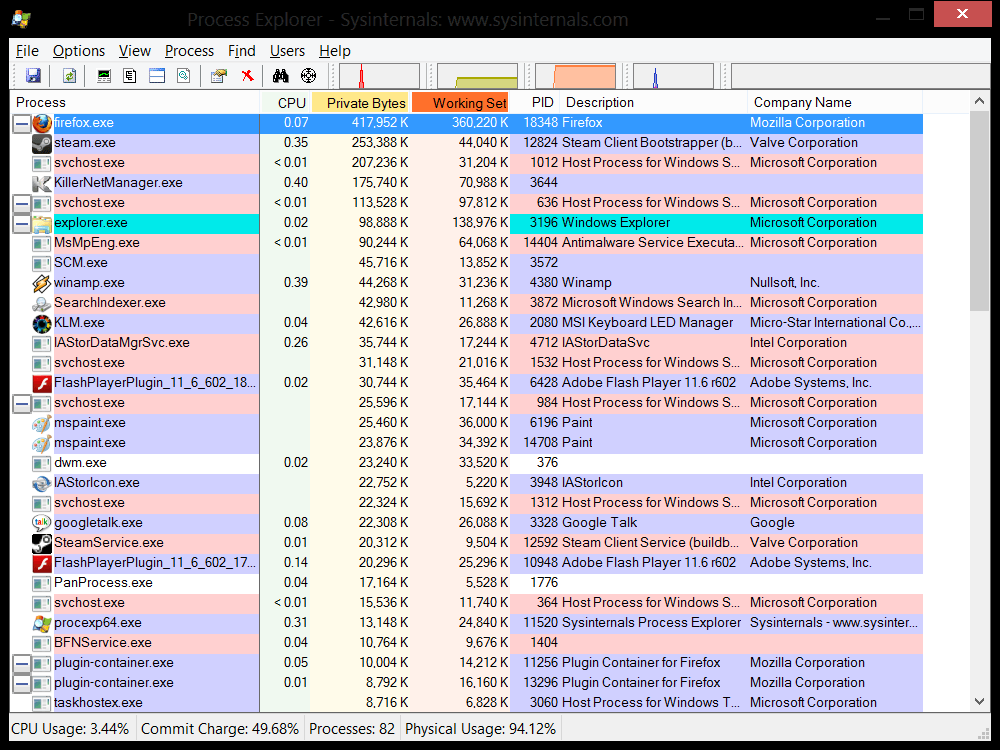Select the PanProcess.exe process row

[x=467, y=583]
